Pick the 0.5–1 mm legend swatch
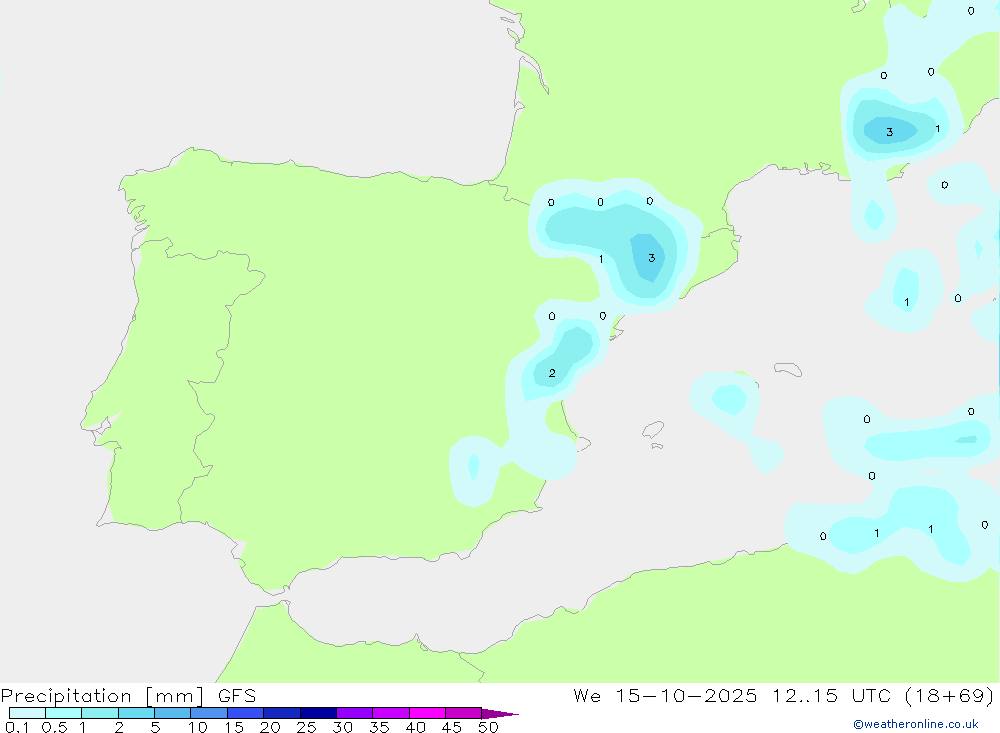Image resolution: width=1000 pixels, height=733 pixels. 63,713
